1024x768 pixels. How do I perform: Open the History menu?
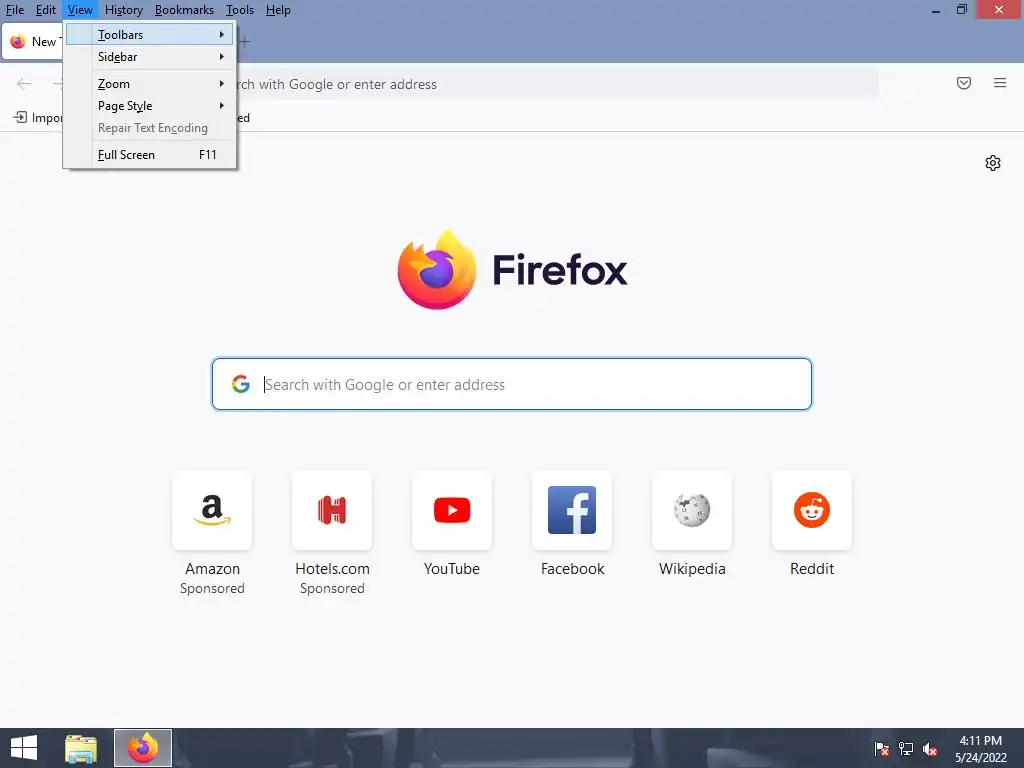tap(123, 10)
